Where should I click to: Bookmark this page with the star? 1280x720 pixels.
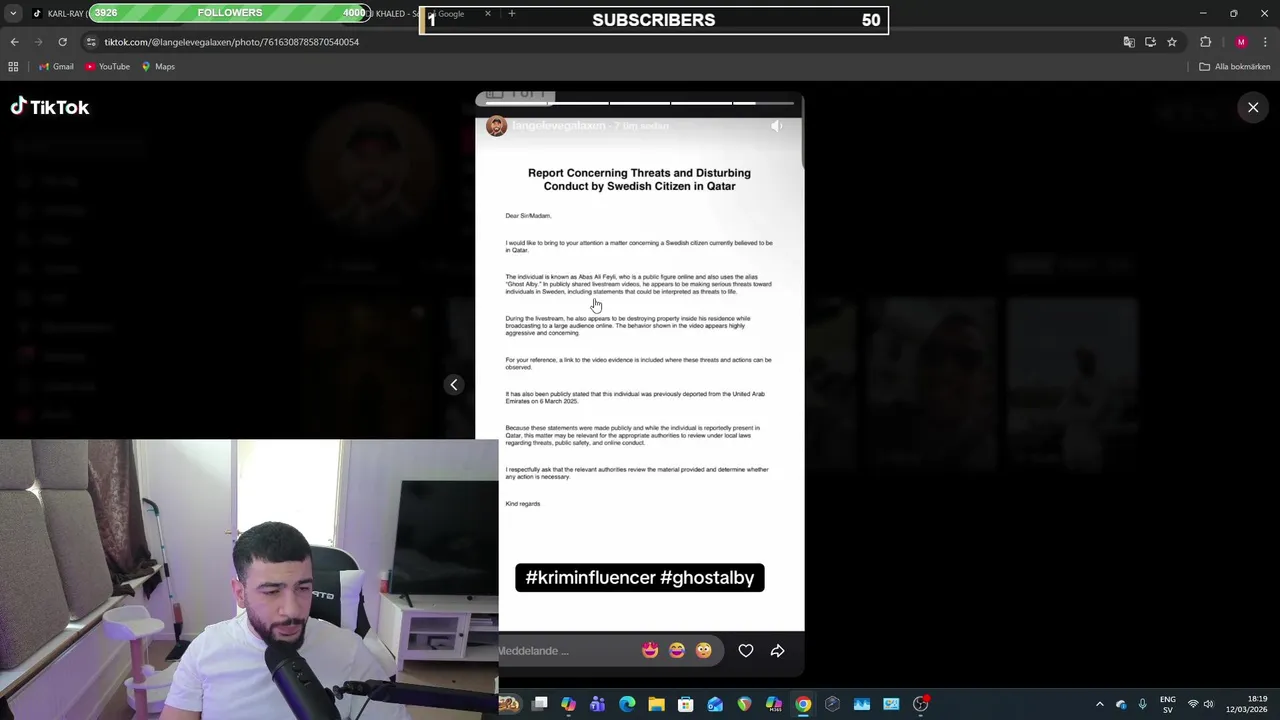tap(1172, 42)
